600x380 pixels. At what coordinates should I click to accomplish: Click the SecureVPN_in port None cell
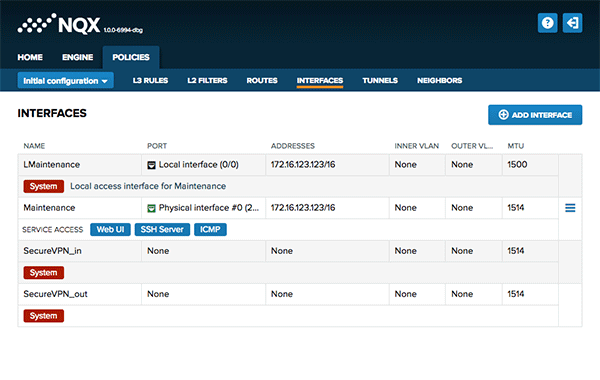pos(204,251)
